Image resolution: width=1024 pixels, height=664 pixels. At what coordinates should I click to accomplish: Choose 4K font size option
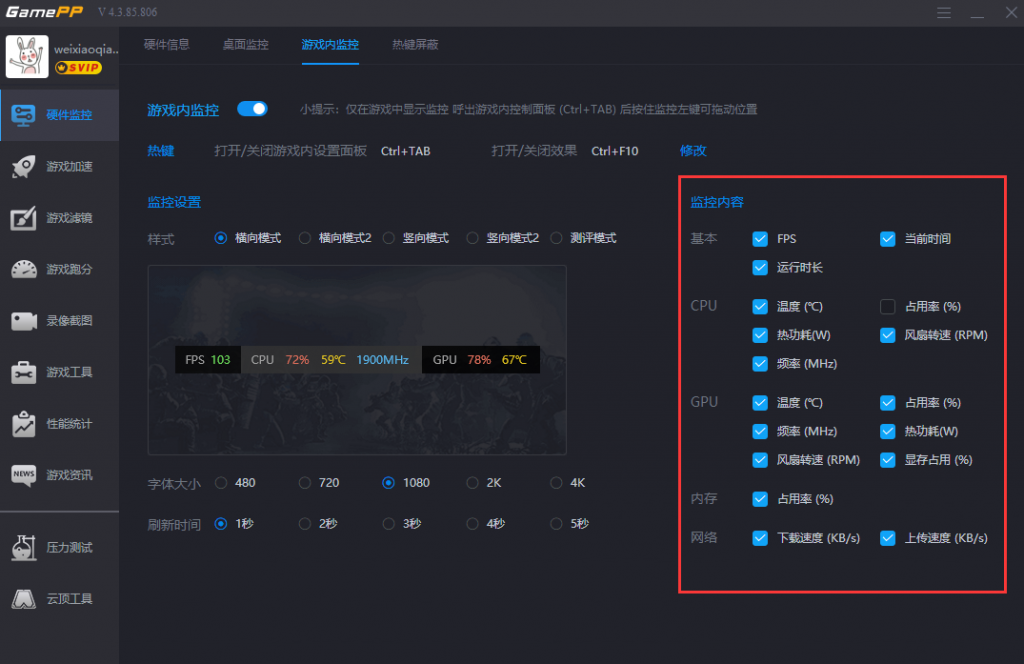coord(555,482)
